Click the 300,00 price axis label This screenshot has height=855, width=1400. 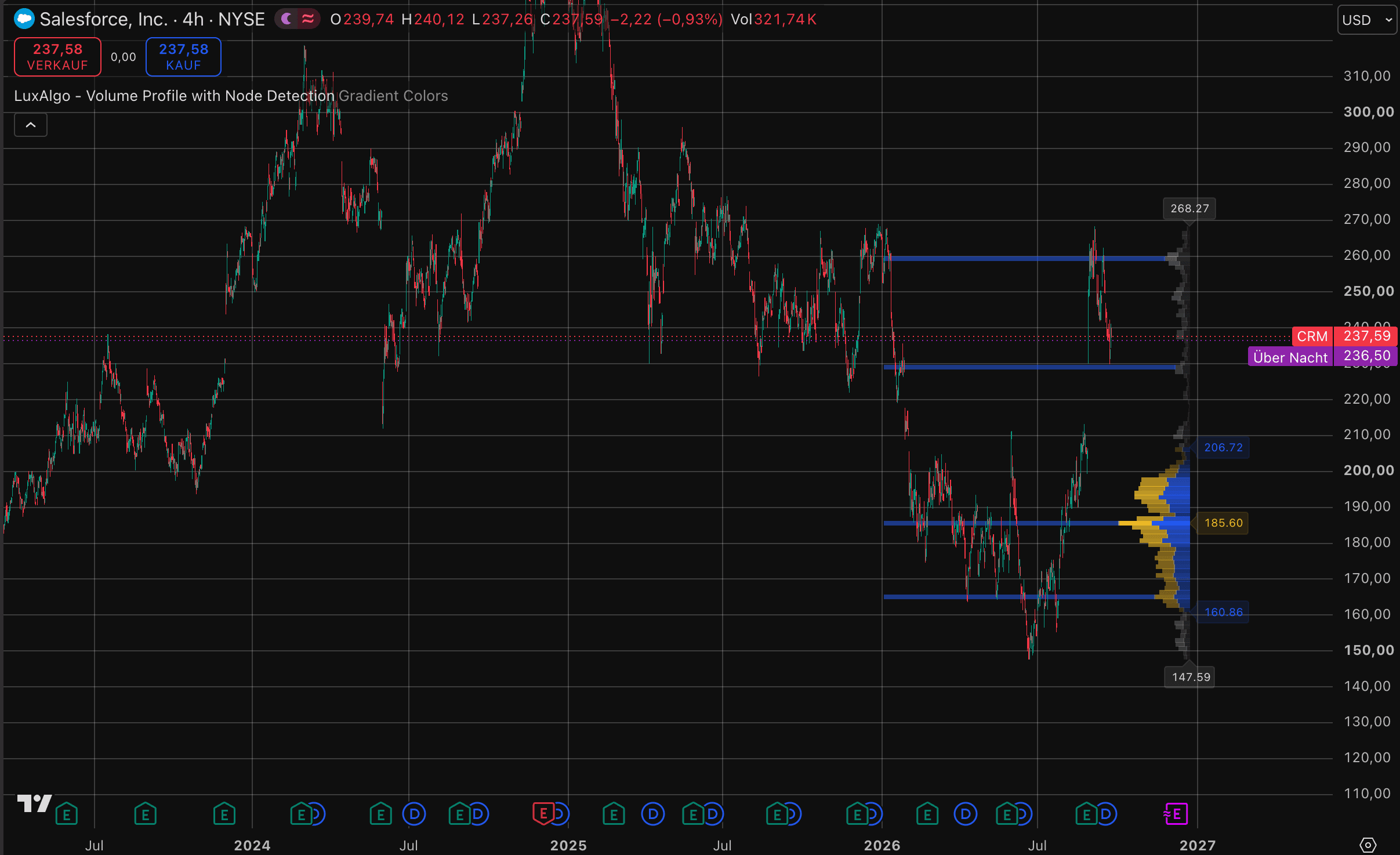tap(1368, 111)
